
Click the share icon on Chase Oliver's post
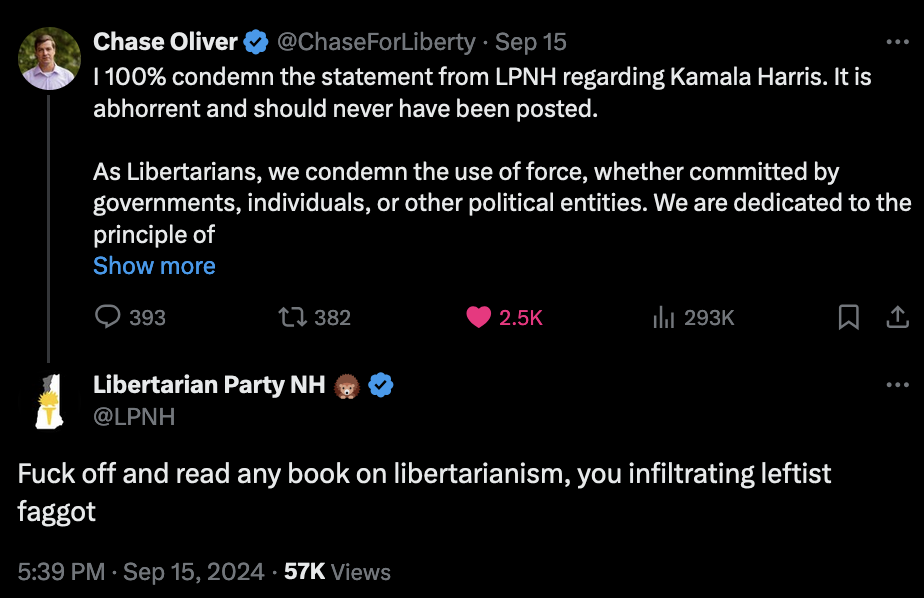pos(897,317)
